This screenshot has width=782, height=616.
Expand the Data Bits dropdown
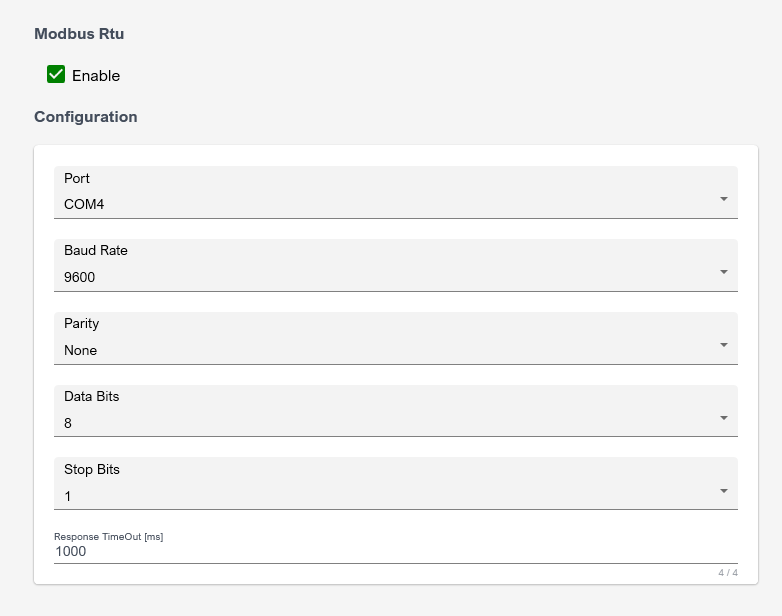point(395,411)
